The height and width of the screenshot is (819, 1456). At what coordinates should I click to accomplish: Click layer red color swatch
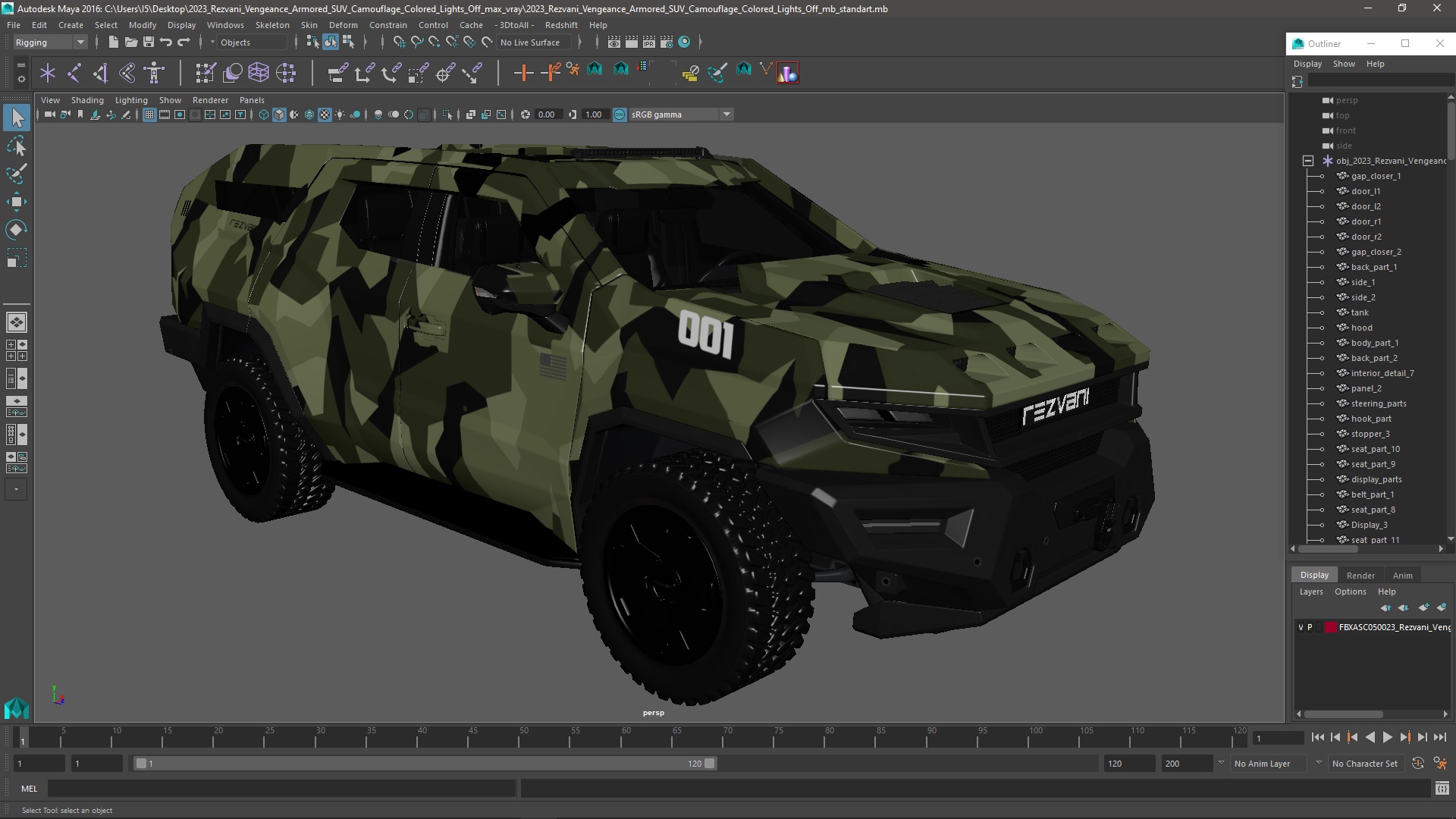(1330, 627)
